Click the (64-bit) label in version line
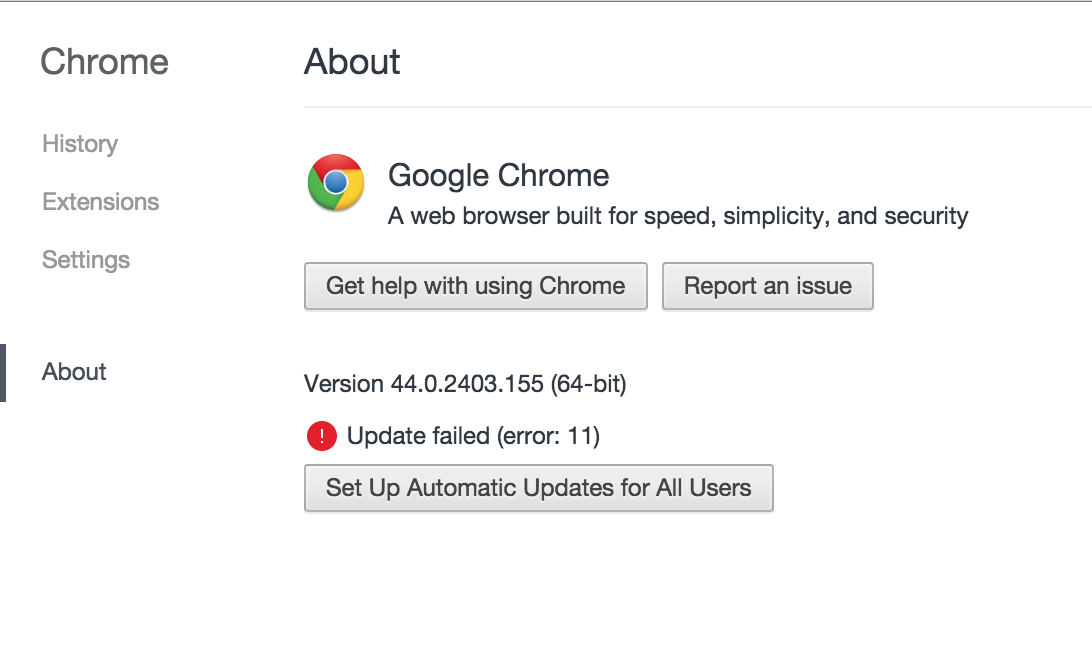Viewport: 1092px width, 670px height. [x=588, y=384]
